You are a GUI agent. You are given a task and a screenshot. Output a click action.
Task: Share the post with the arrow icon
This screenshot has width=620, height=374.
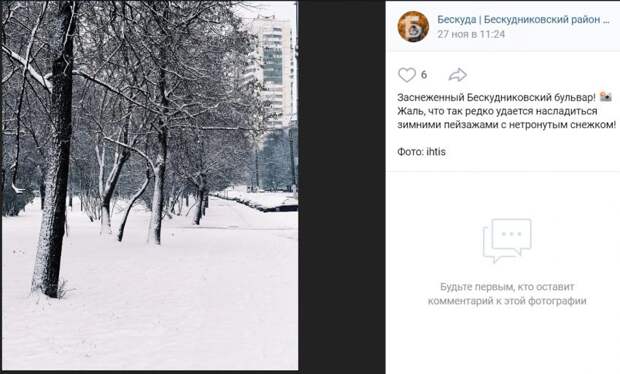(x=457, y=75)
